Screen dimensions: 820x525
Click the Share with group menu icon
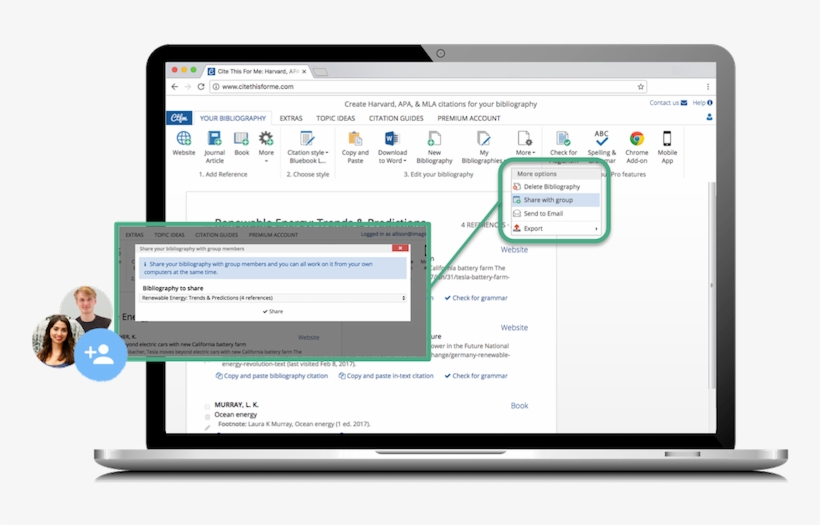coord(517,200)
